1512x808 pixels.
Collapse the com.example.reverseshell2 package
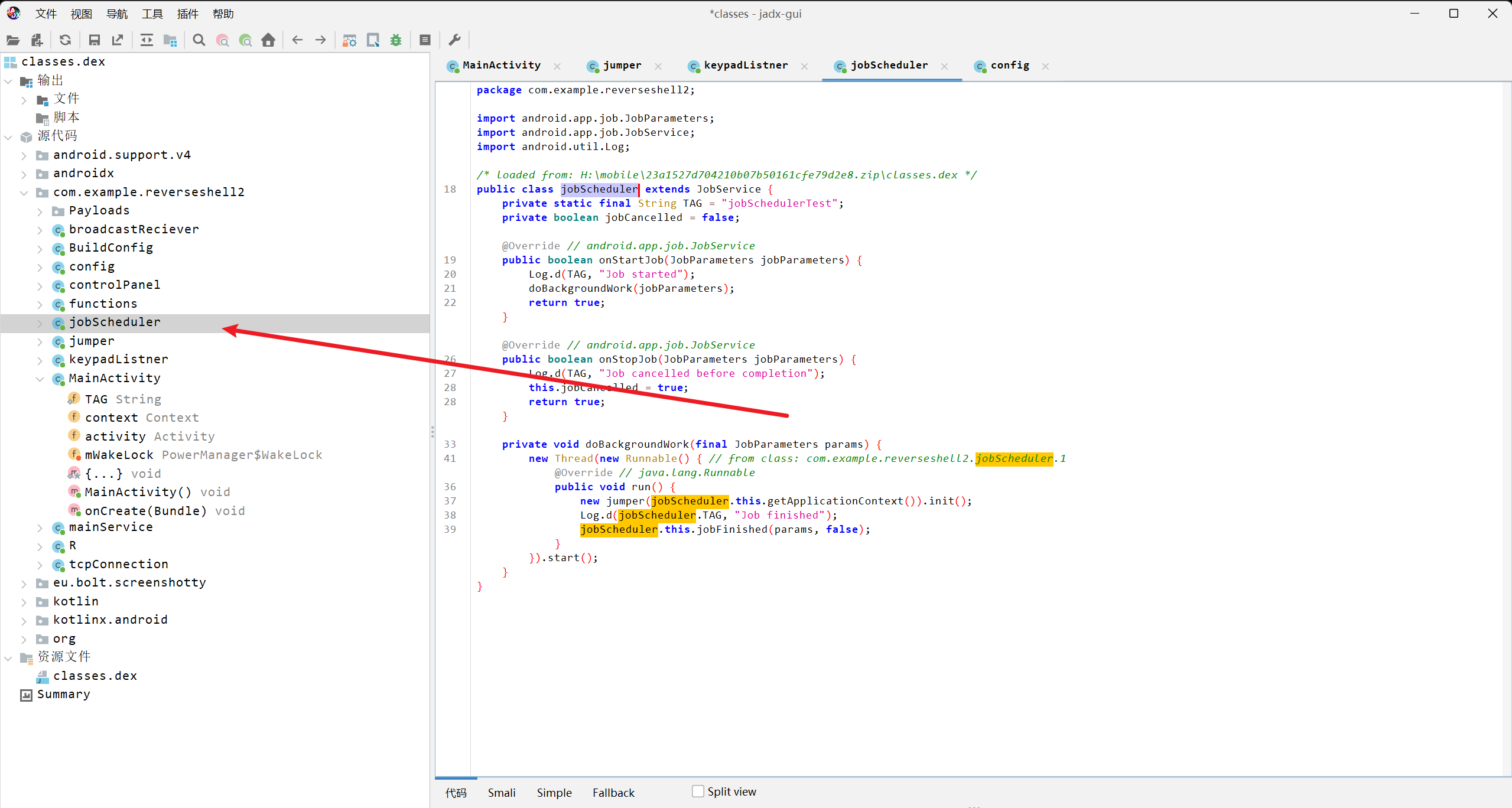pyautogui.click(x=24, y=193)
